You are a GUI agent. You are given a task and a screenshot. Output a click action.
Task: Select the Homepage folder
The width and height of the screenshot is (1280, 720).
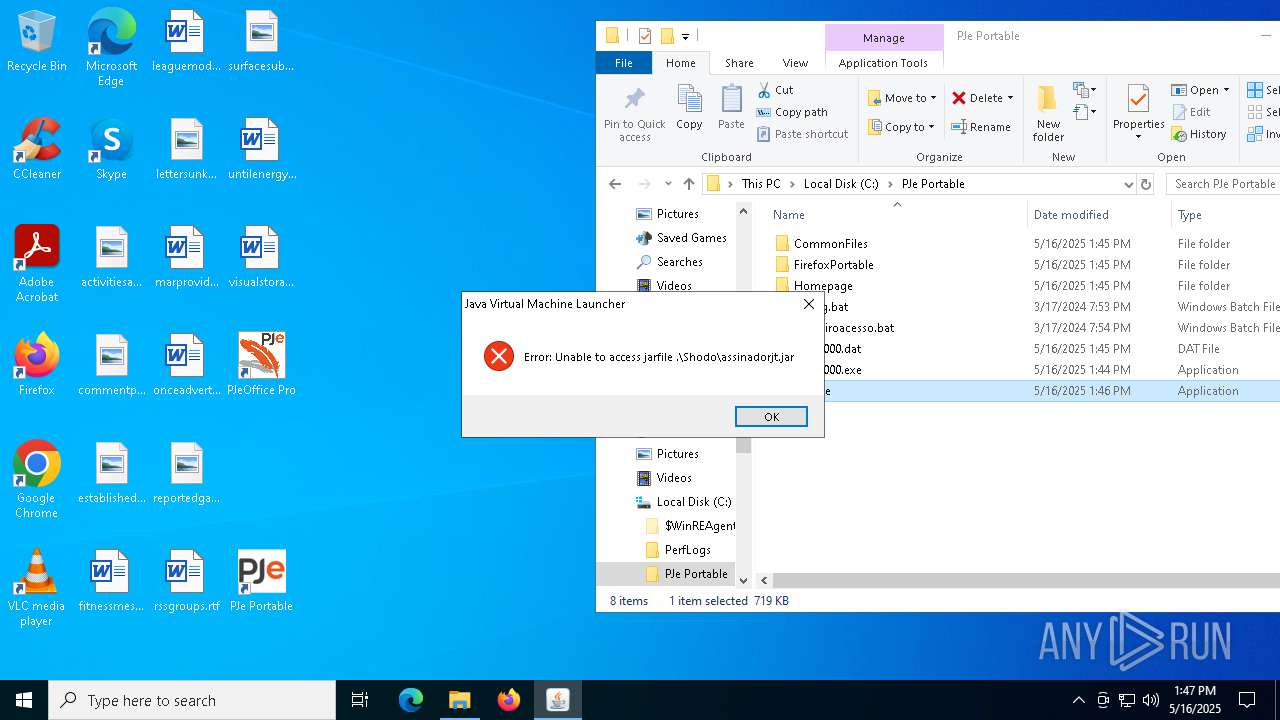823,286
